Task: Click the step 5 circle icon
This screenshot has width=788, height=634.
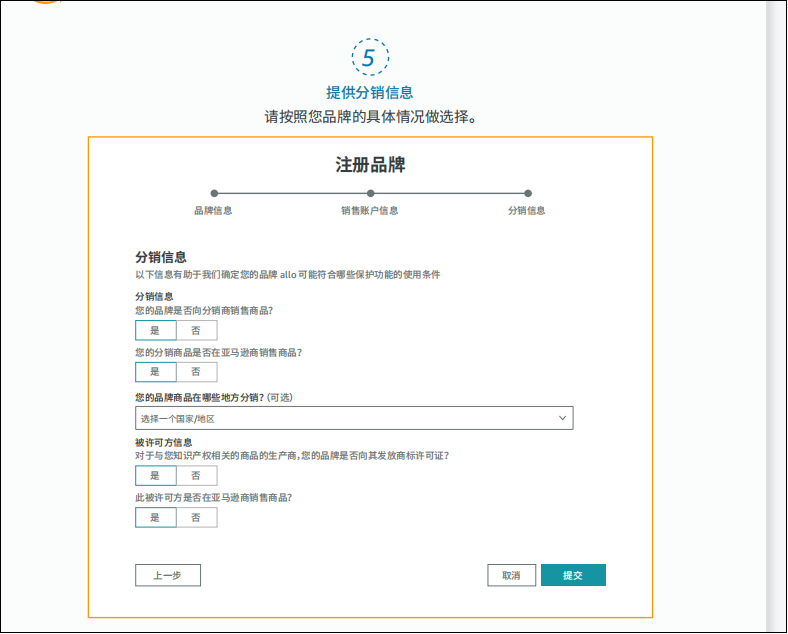Action: [370, 57]
